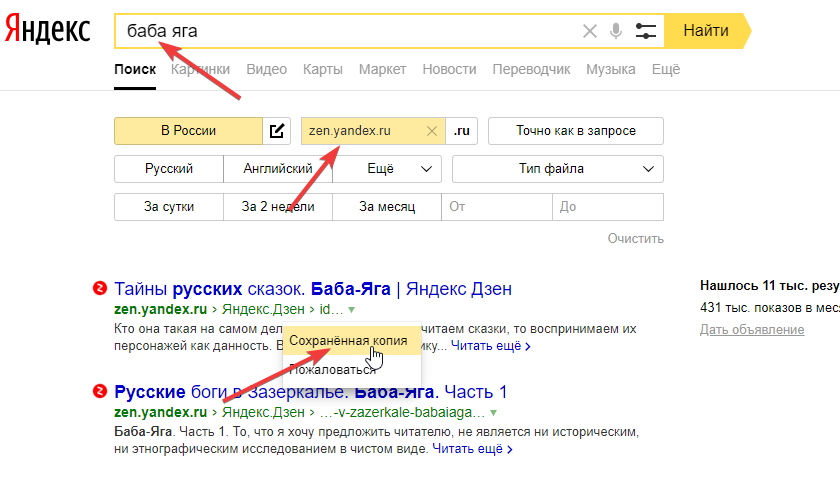Toggle the Русский language filter
The height and width of the screenshot is (480, 840).
(x=169, y=169)
